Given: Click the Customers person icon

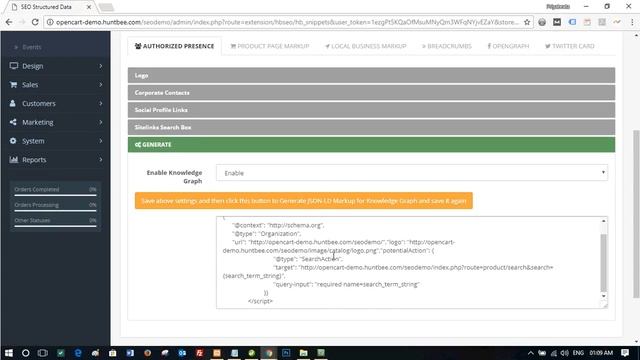Looking at the screenshot, I should [13, 103].
